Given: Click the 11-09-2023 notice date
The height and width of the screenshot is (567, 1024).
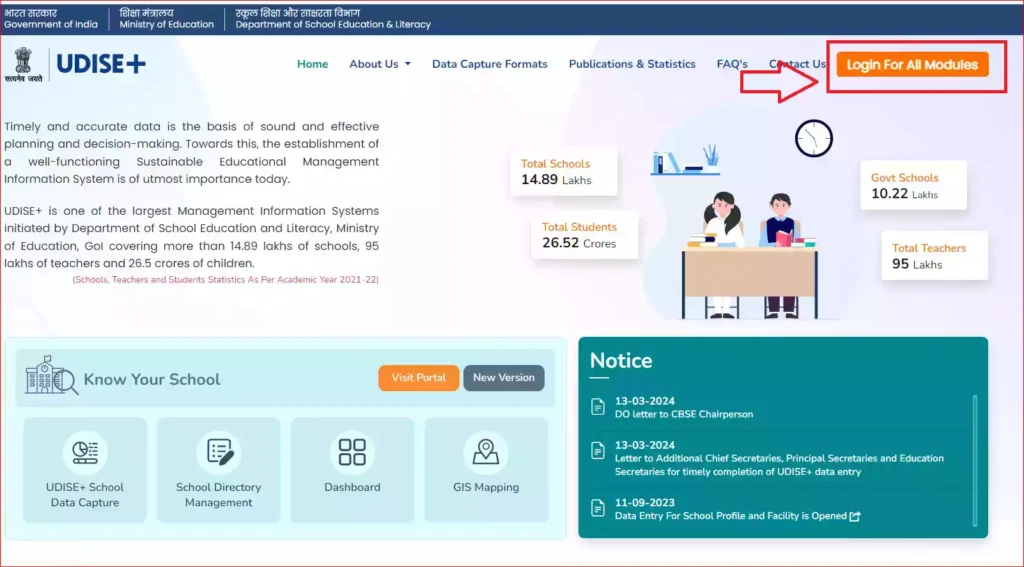Looking at the screenshot, I should pyautogui.click(x=645, y=503).
